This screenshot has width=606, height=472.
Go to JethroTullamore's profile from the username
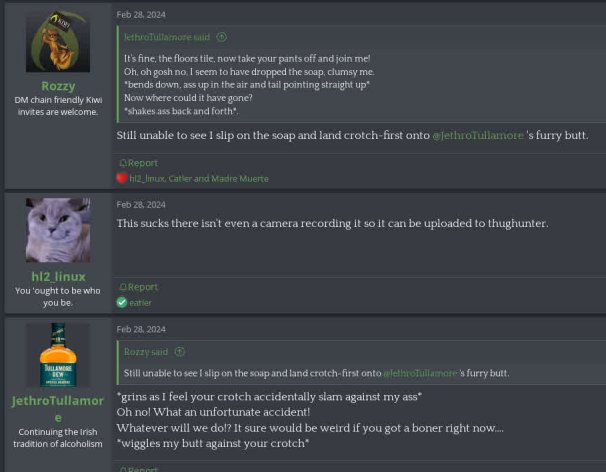pyautogui.click(x=57, y=408)
